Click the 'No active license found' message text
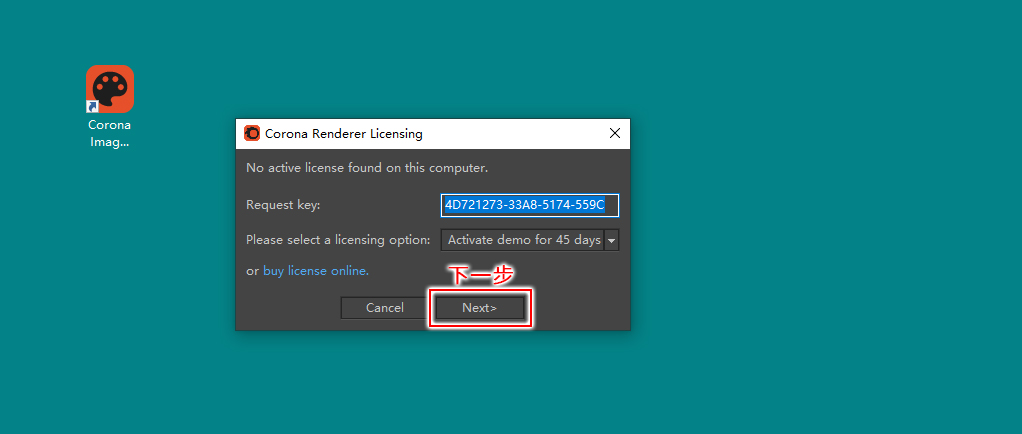Image resolution: width=1022 pixels, height=434 pixels. pos(367,168)
